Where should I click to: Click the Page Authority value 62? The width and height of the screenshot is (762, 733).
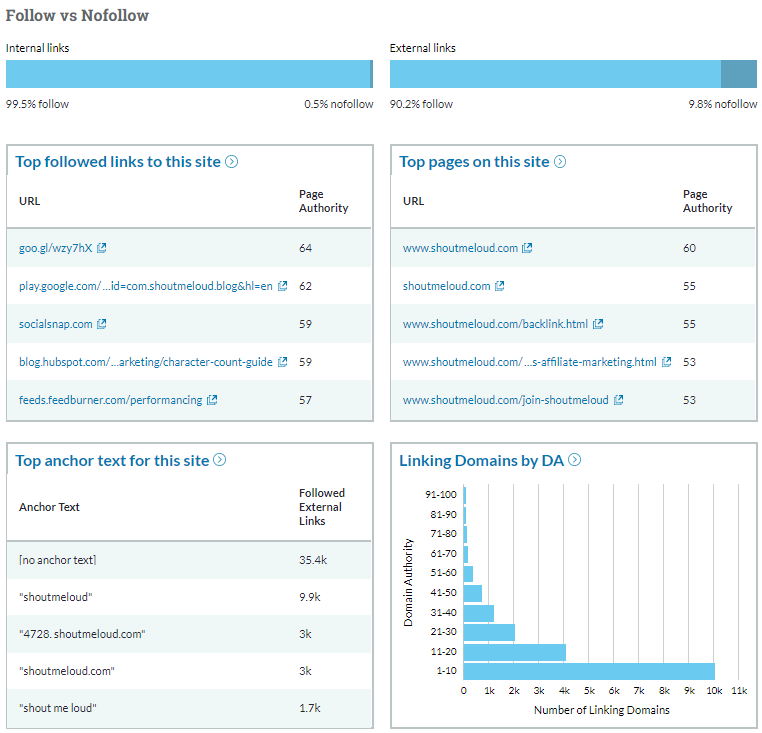pos(305,286)
